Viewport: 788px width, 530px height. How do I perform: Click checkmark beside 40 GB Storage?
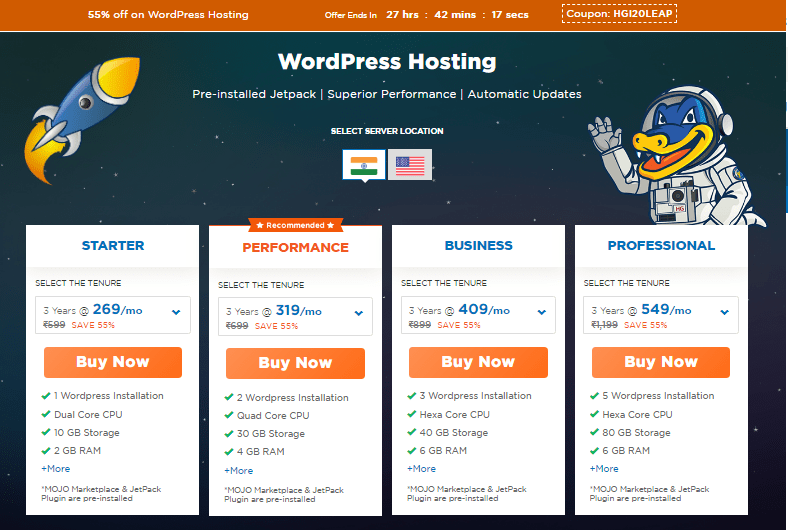click(412, 432)
